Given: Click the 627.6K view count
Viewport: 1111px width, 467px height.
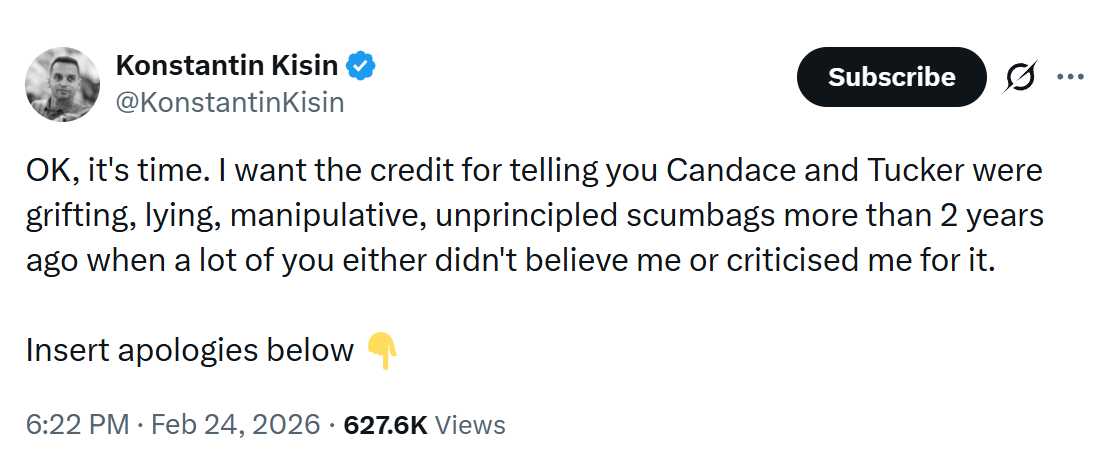Looking at the screenshot, I should [x=385, y=425].
